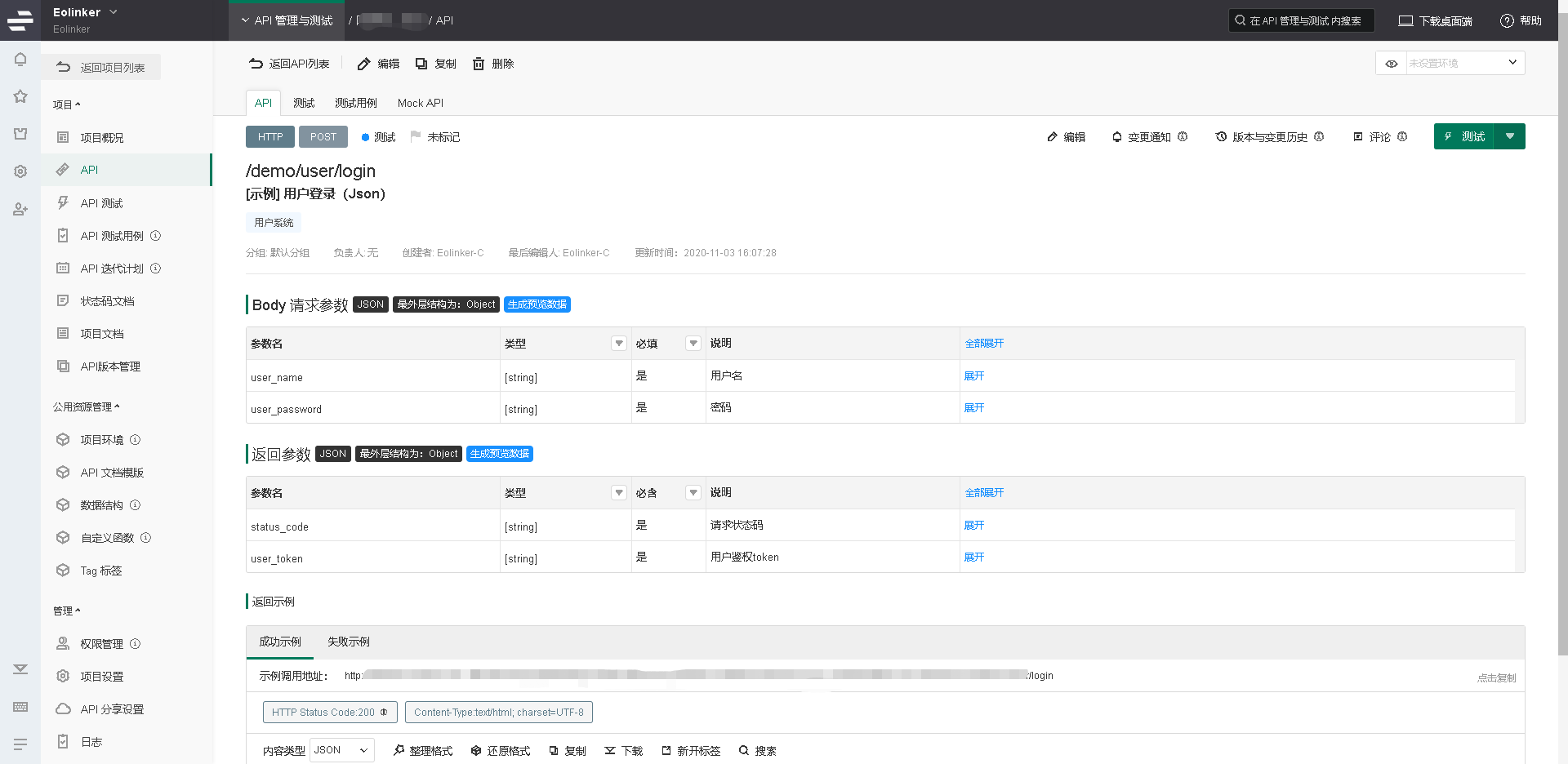Open the 未设置环境 environment dropdown
The height and width of the screenshot is (764, 1568).
pos(1465,64)
